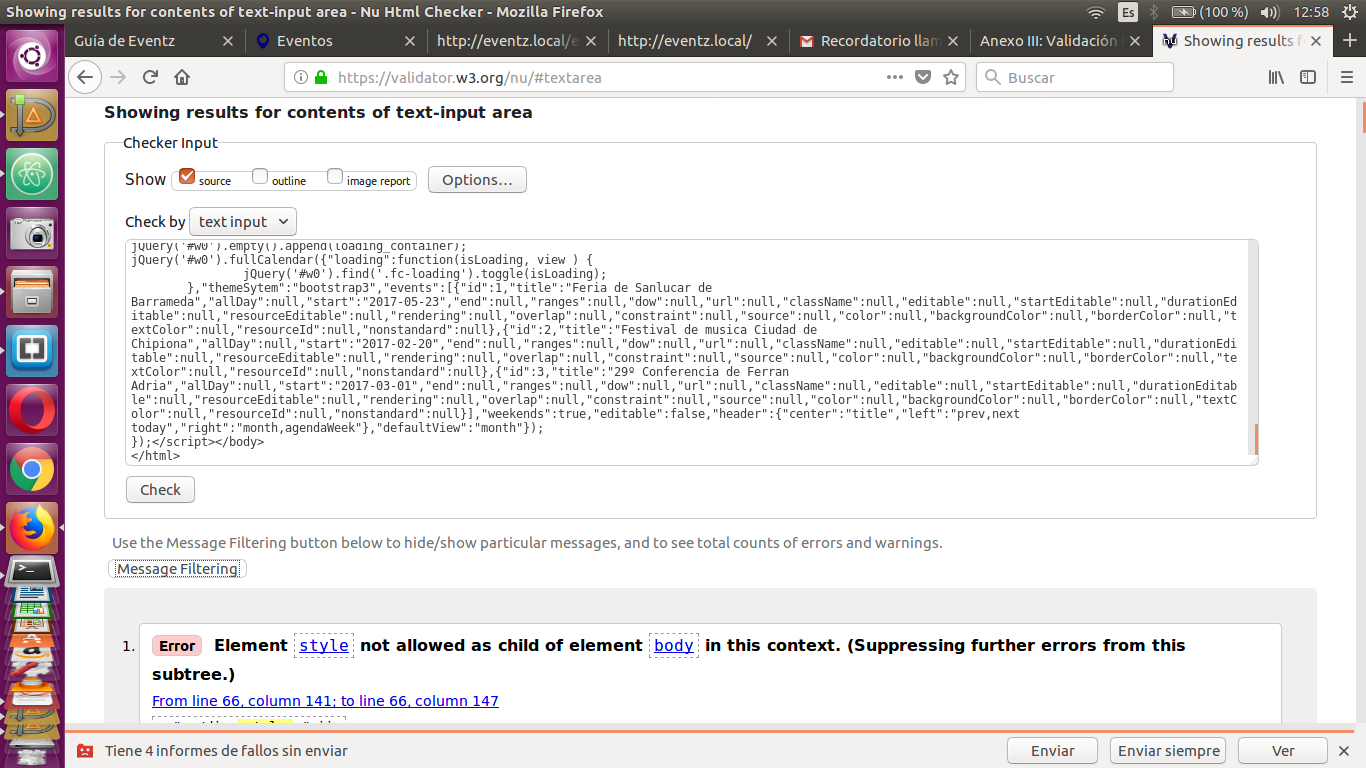Viewport: 1366px width, 768px height.
Task: Open the sound volume indicator
Action: [x=1270, y=12]
